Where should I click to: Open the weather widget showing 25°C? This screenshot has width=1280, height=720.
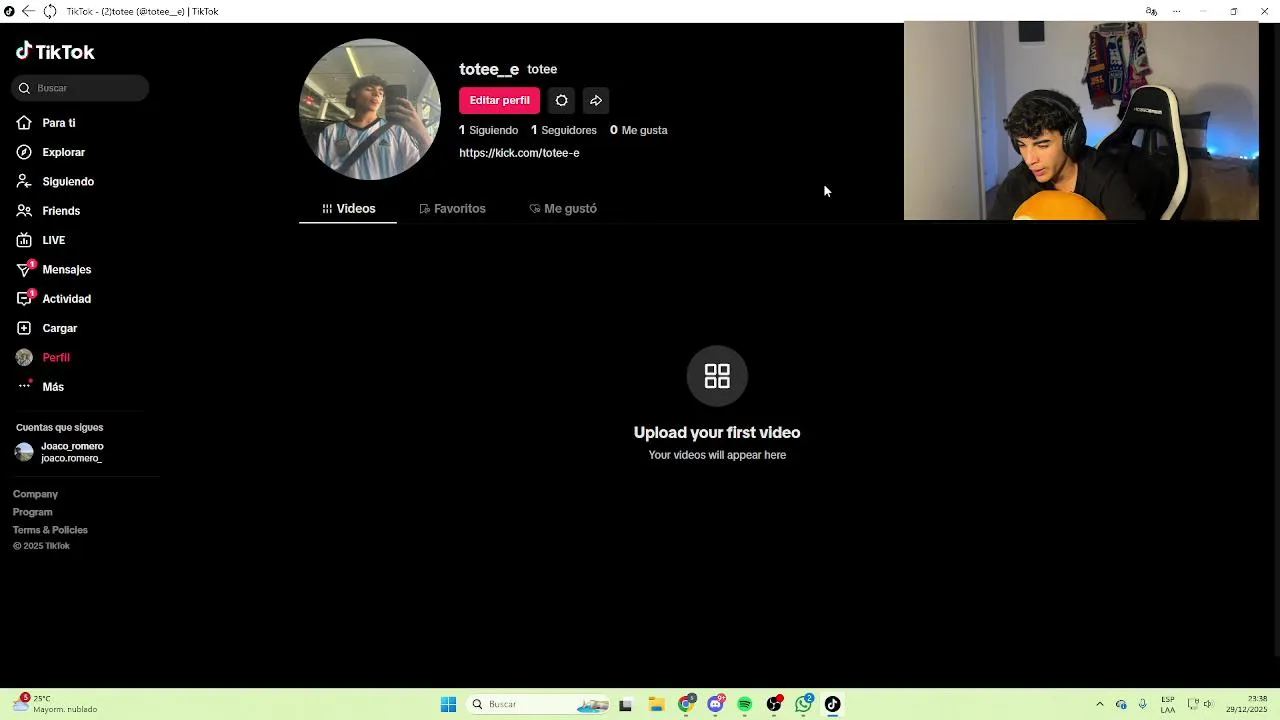tap(55, 704)
